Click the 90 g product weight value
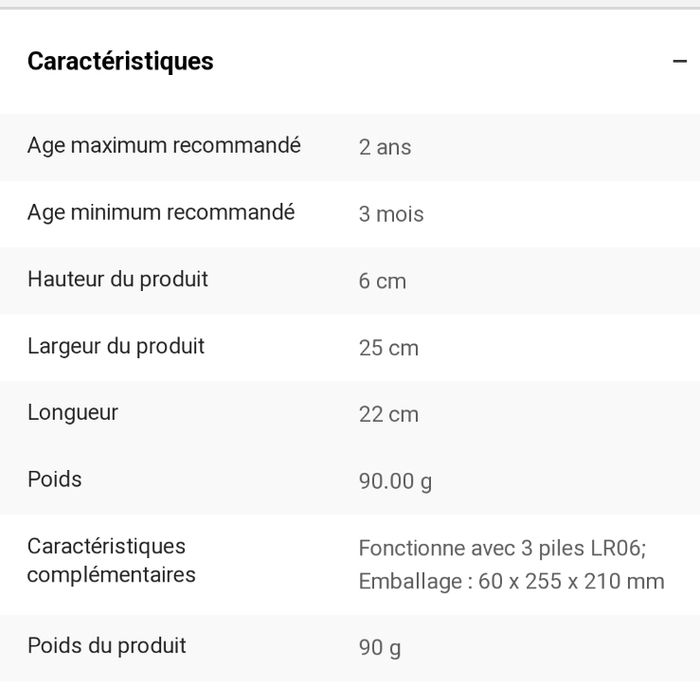 coord(380,648)
